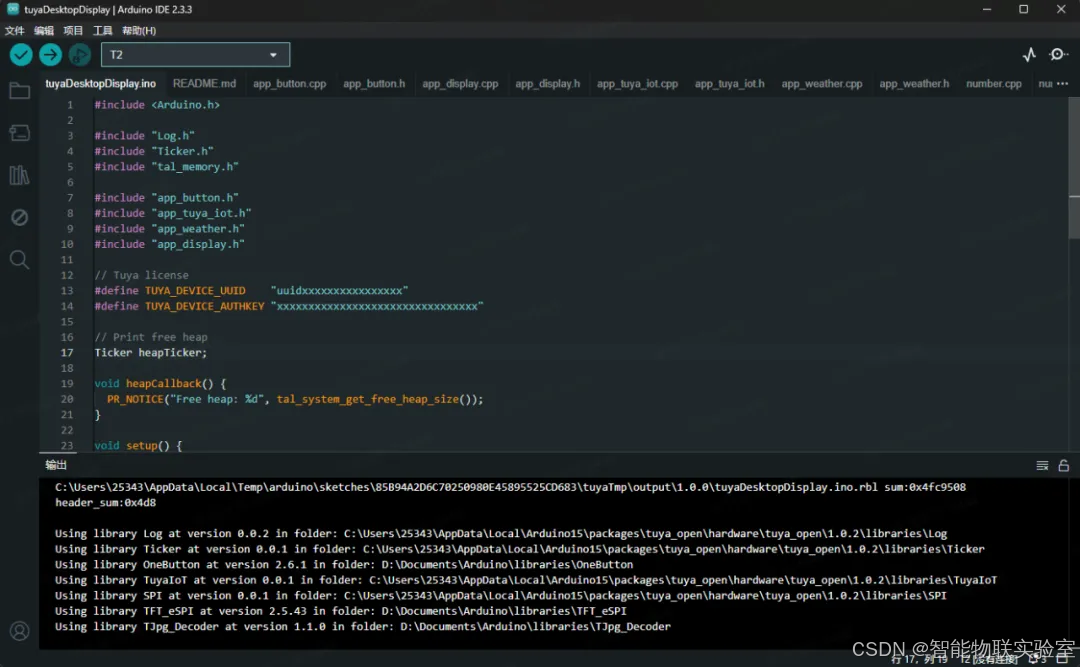Open the 帮助(H) menu

pos(138,30)
